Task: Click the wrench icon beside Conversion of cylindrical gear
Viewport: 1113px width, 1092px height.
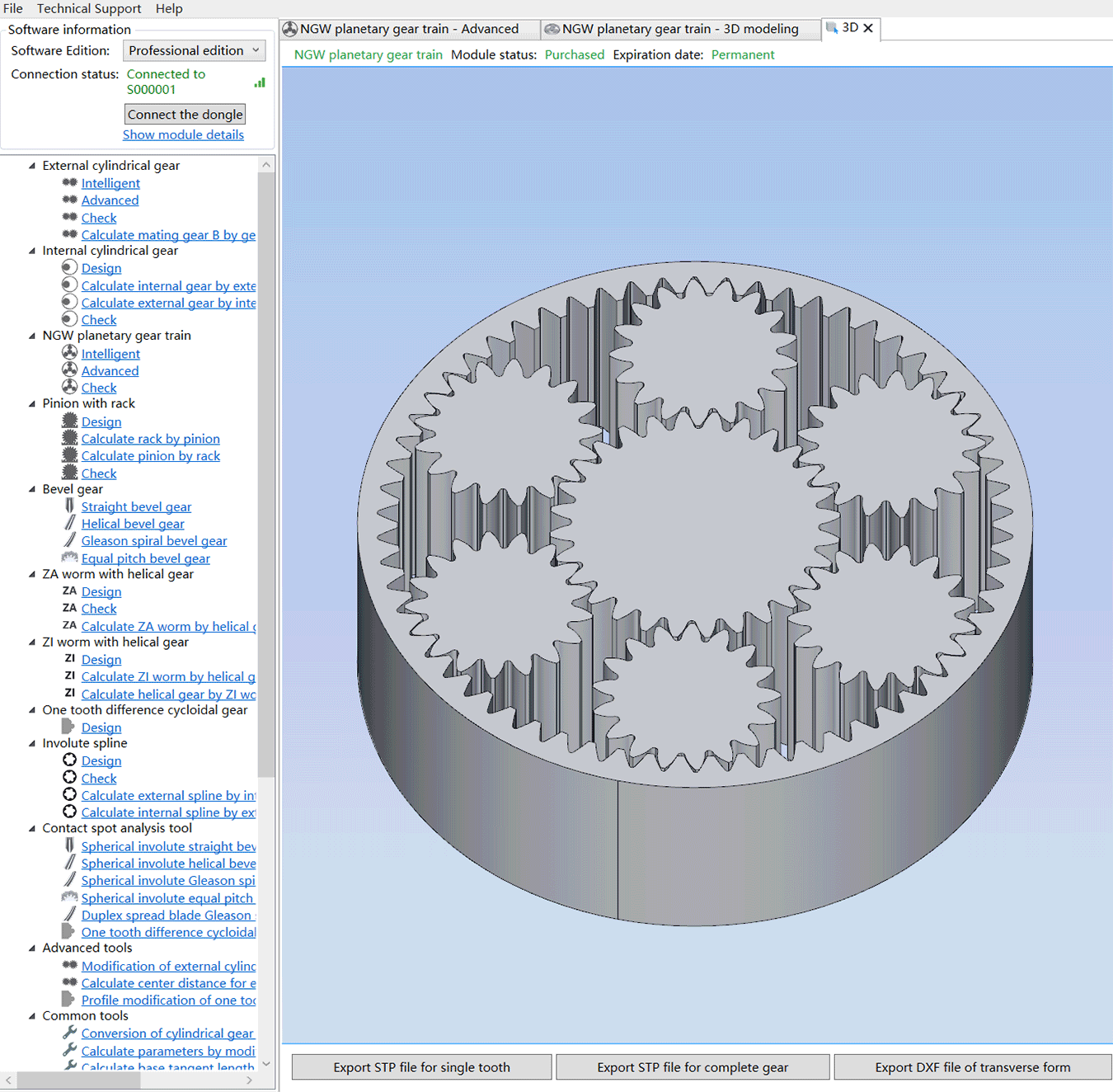Action: pyautogui.click(x=69, y=1033)
